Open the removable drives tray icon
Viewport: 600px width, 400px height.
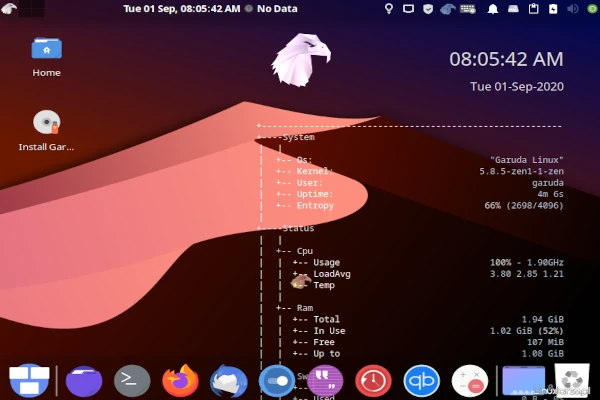point(513,8)
